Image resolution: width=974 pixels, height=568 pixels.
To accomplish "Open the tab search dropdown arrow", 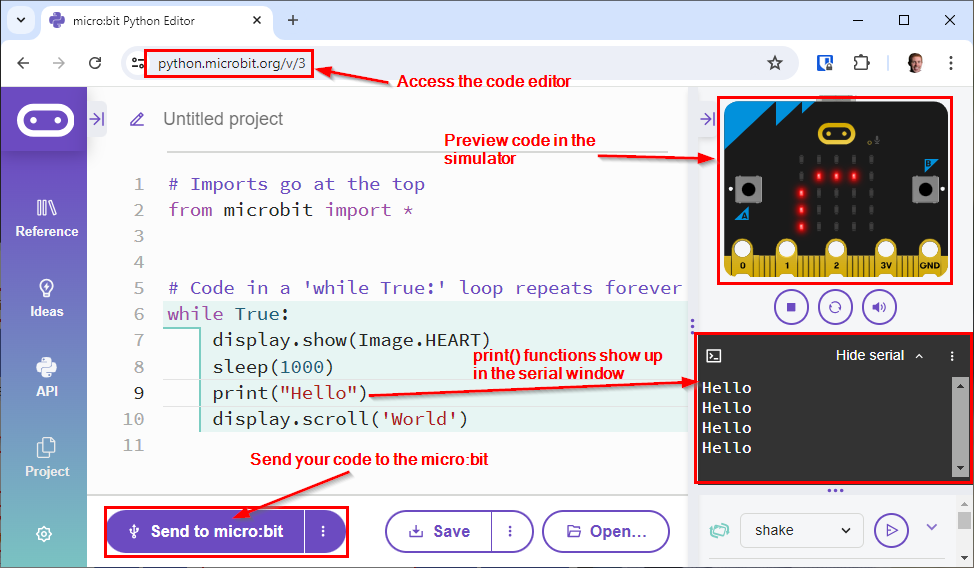I will click(20, 20).
